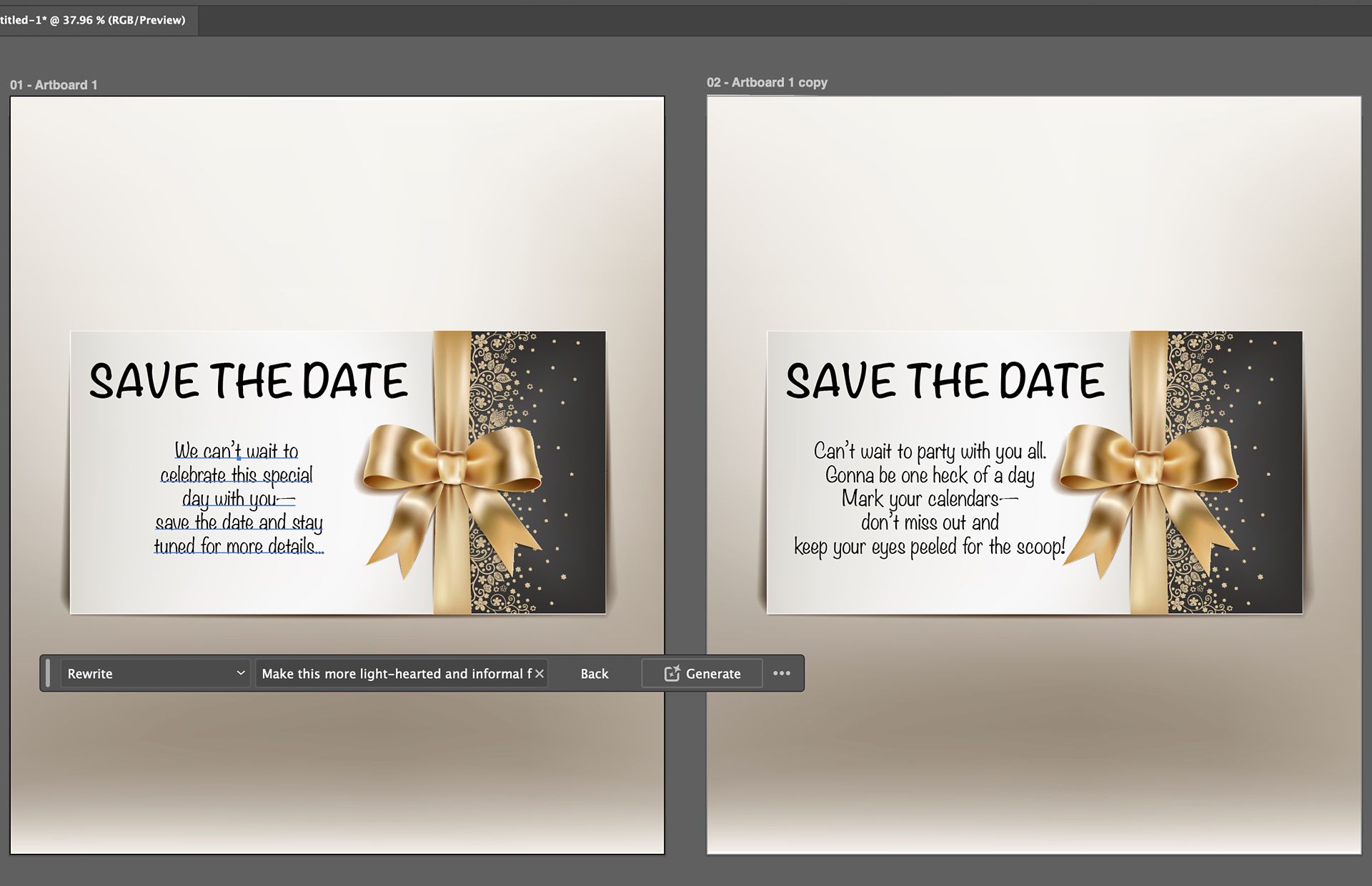
Task: Select the '02 - Artboard 1 copy' label
Action: point(767,82)
